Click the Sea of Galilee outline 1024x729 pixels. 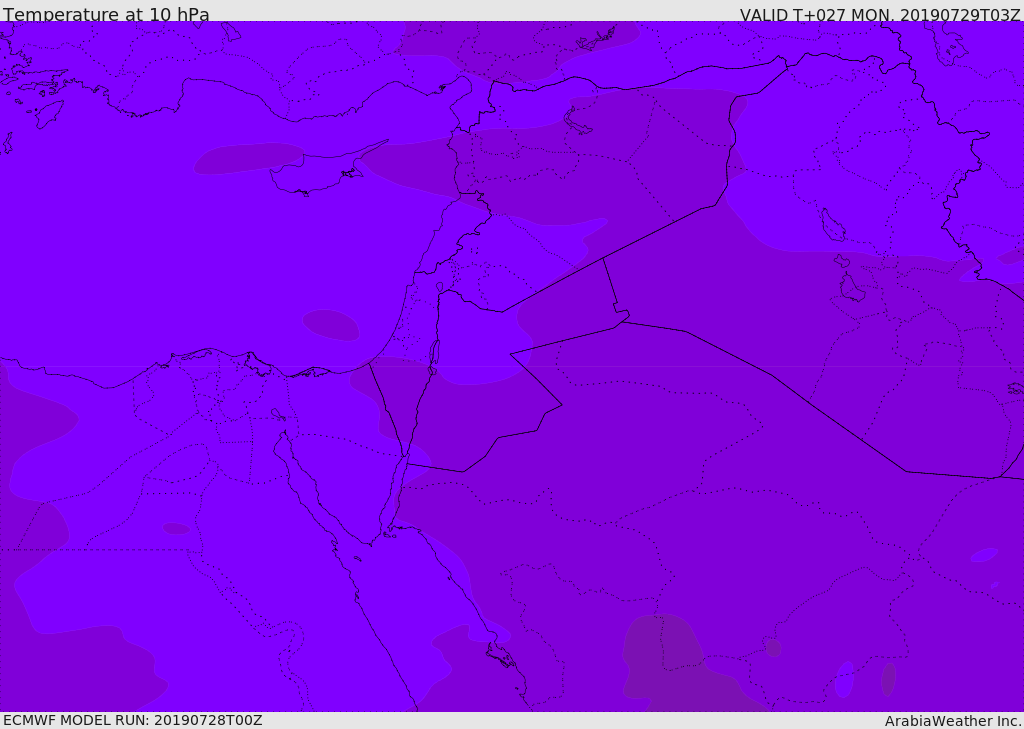(439, 287)
